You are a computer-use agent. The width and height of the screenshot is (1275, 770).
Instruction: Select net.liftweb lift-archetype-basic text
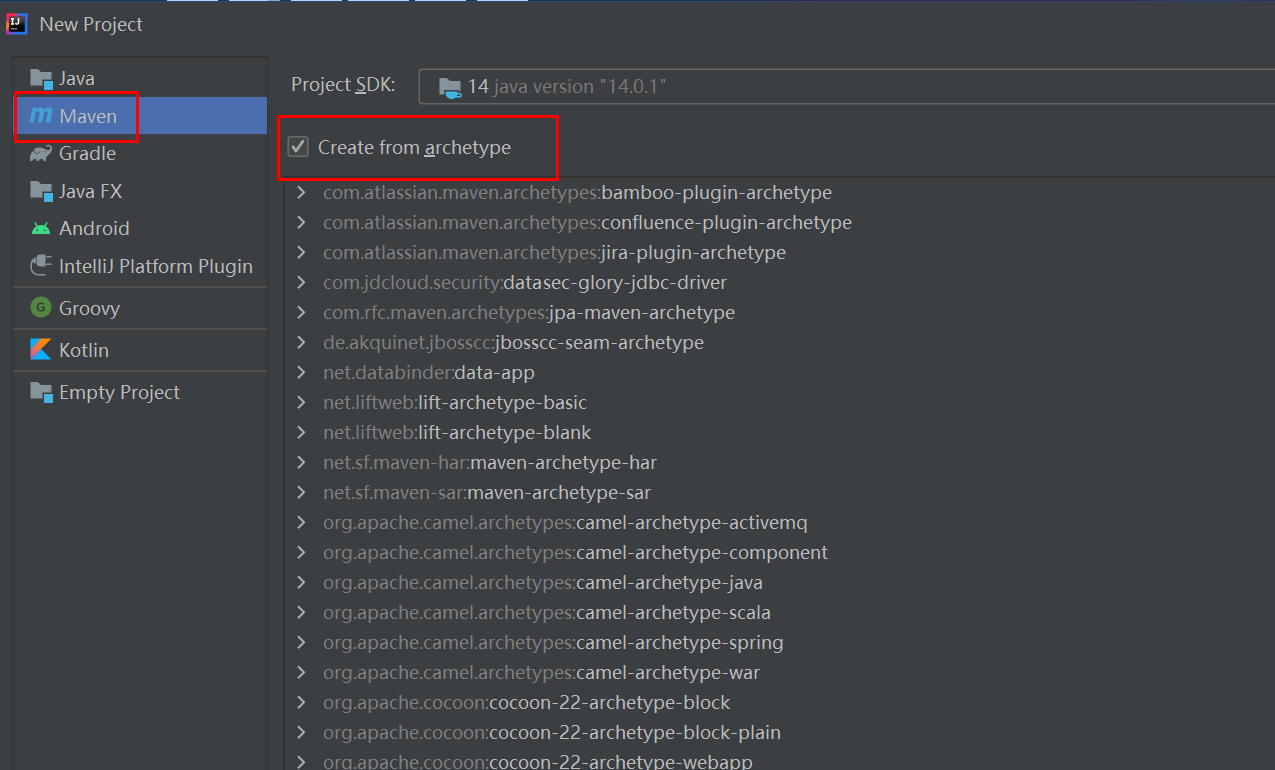pyautogui.click(x=455, y=403)
